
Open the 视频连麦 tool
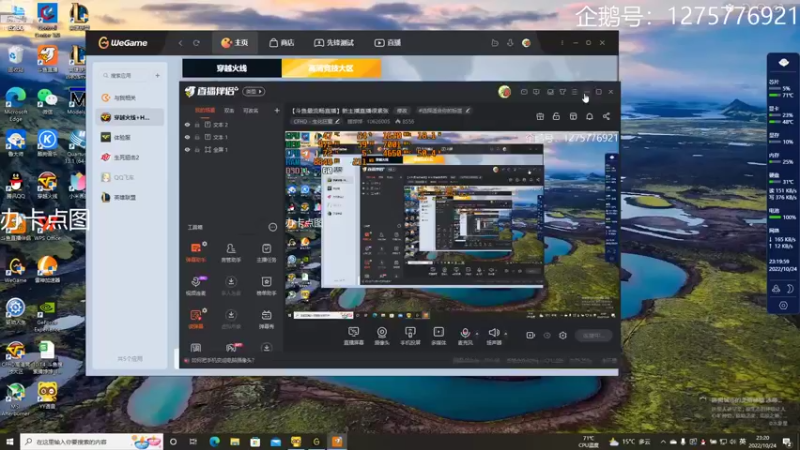(195, 286)
